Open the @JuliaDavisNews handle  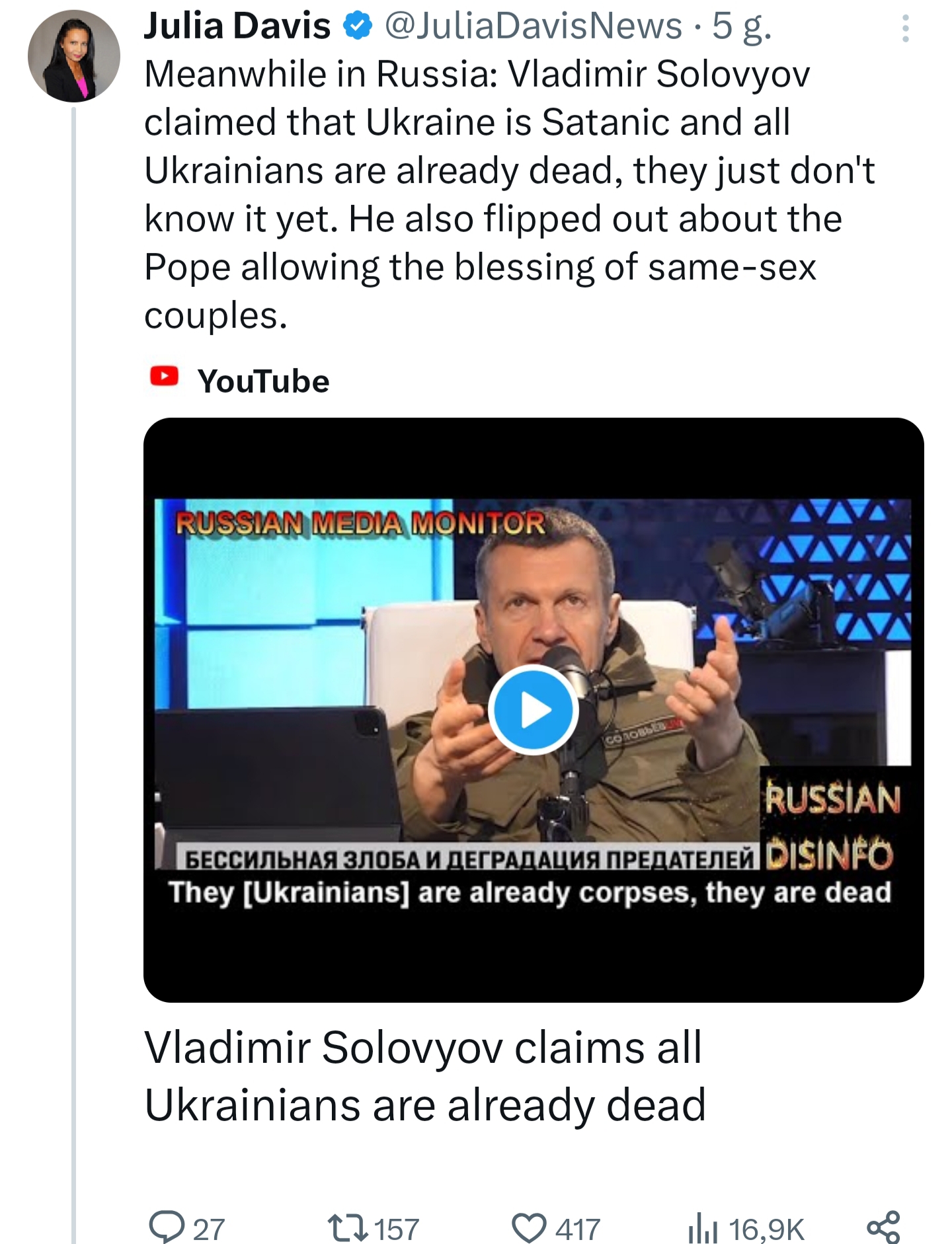coord(533,26)
